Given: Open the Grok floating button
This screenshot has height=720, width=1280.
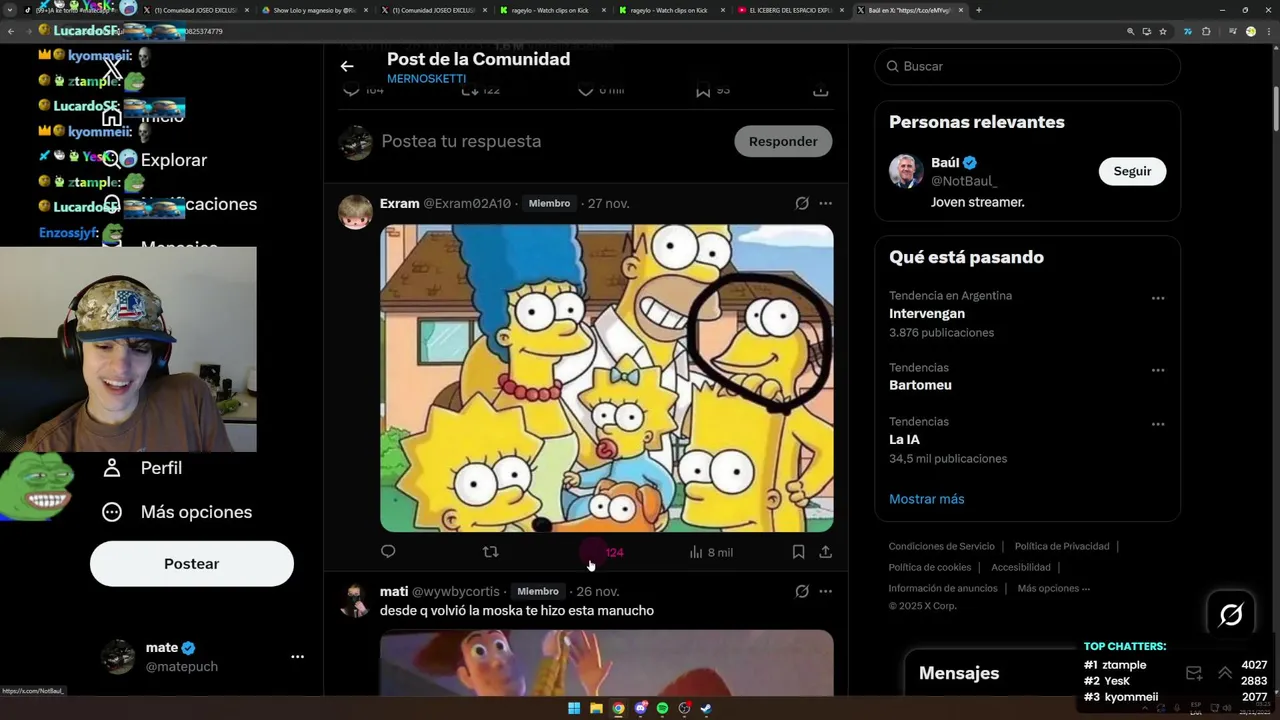Looking at the screenshot, I should pos(1231,614).
